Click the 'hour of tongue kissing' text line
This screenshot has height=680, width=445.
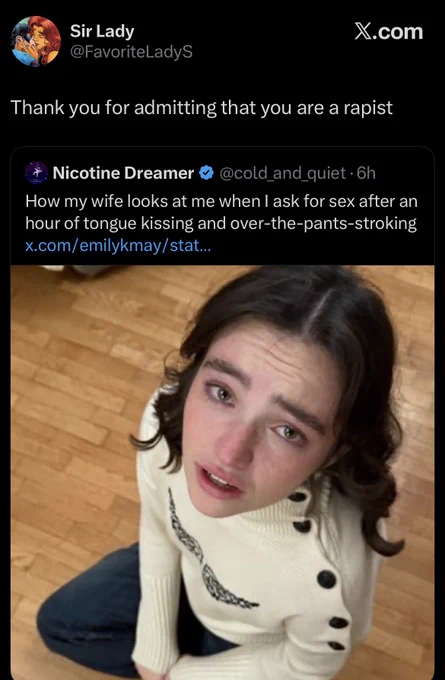point(221,223)
